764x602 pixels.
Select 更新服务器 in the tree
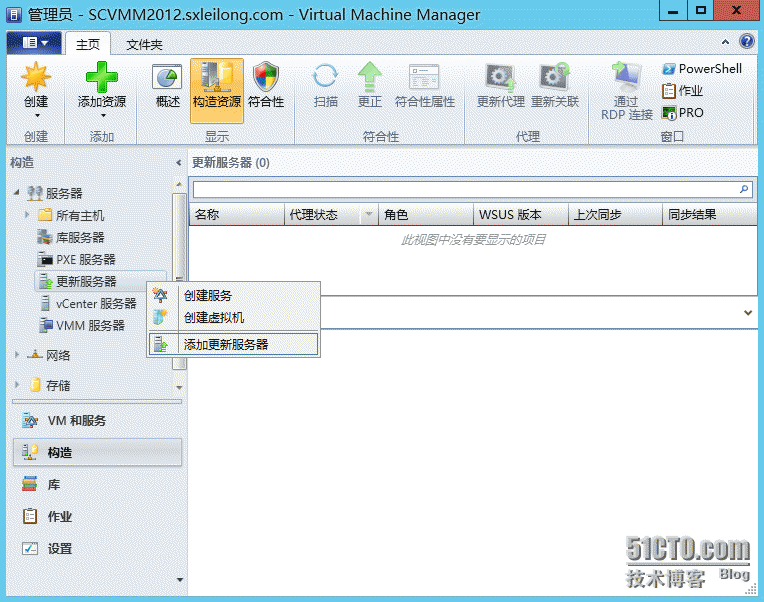(x=101, y=281)
